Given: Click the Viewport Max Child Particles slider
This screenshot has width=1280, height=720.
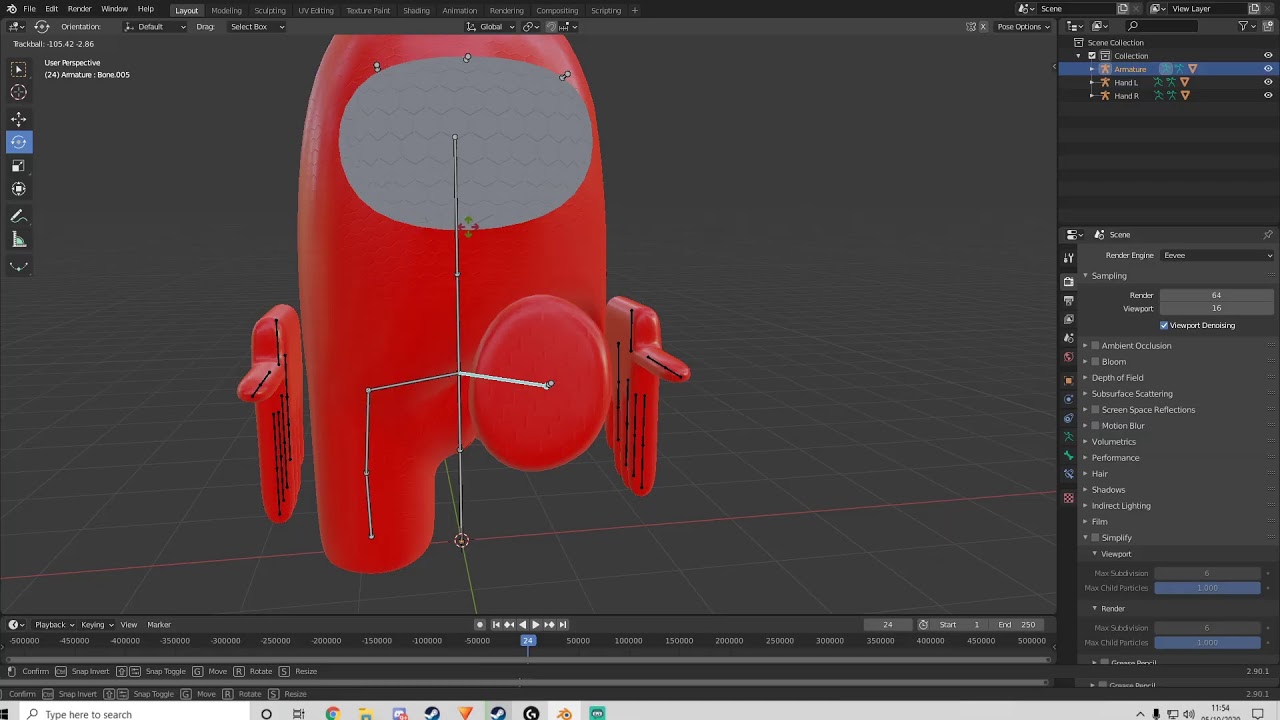Looking at the screenshot, I should pos(1207,588).
